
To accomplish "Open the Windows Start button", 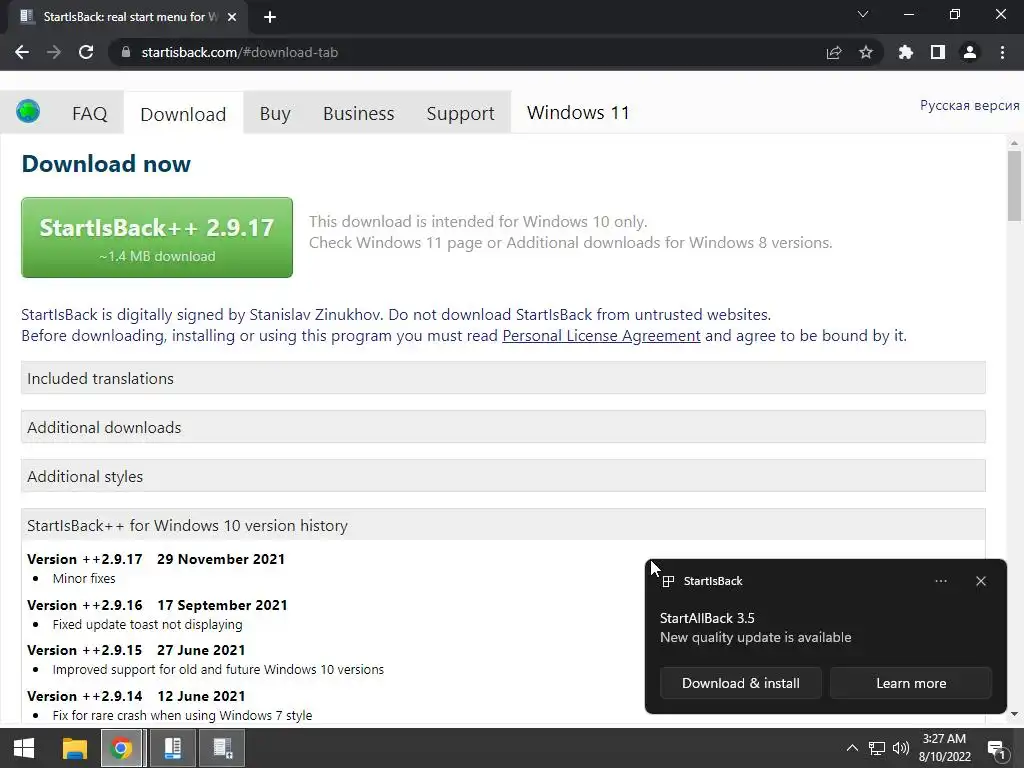I will 24,748.
